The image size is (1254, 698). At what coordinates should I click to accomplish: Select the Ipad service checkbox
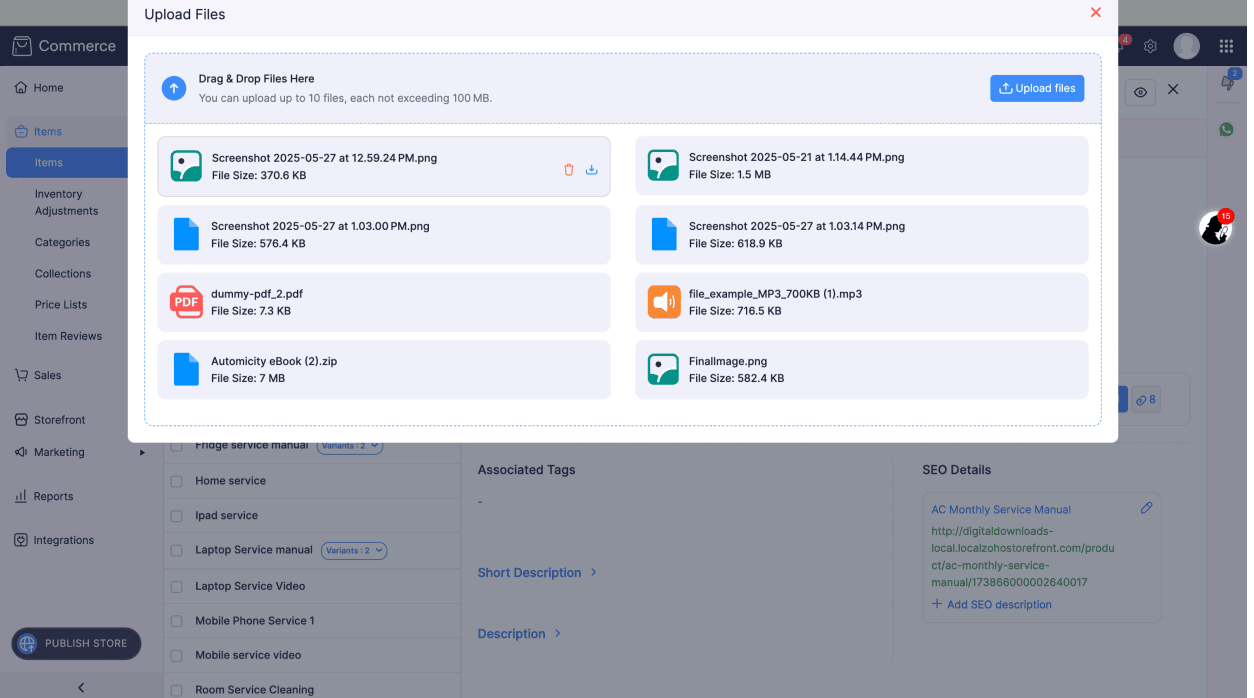(x=176, y=516)
